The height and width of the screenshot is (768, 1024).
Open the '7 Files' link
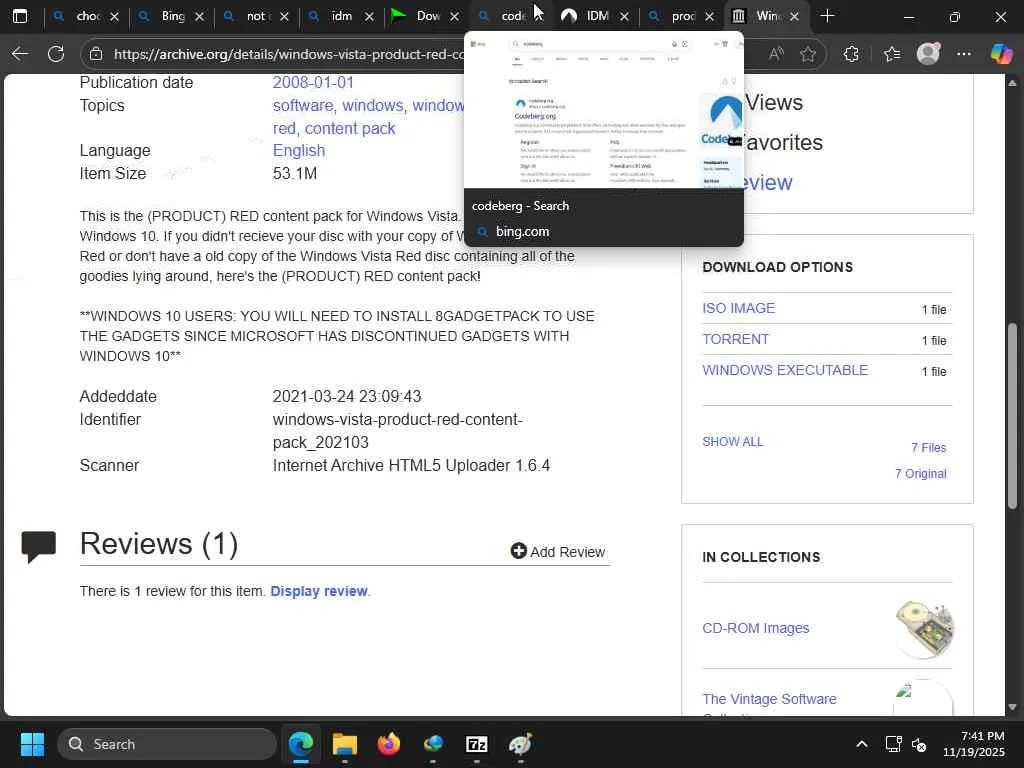pos(929,447)
